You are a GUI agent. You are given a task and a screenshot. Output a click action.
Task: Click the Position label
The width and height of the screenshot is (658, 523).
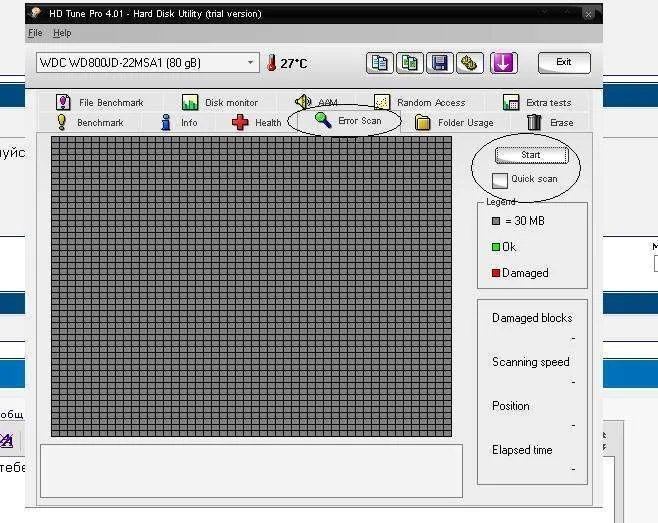pyautogui.click(x=511, y=406)
